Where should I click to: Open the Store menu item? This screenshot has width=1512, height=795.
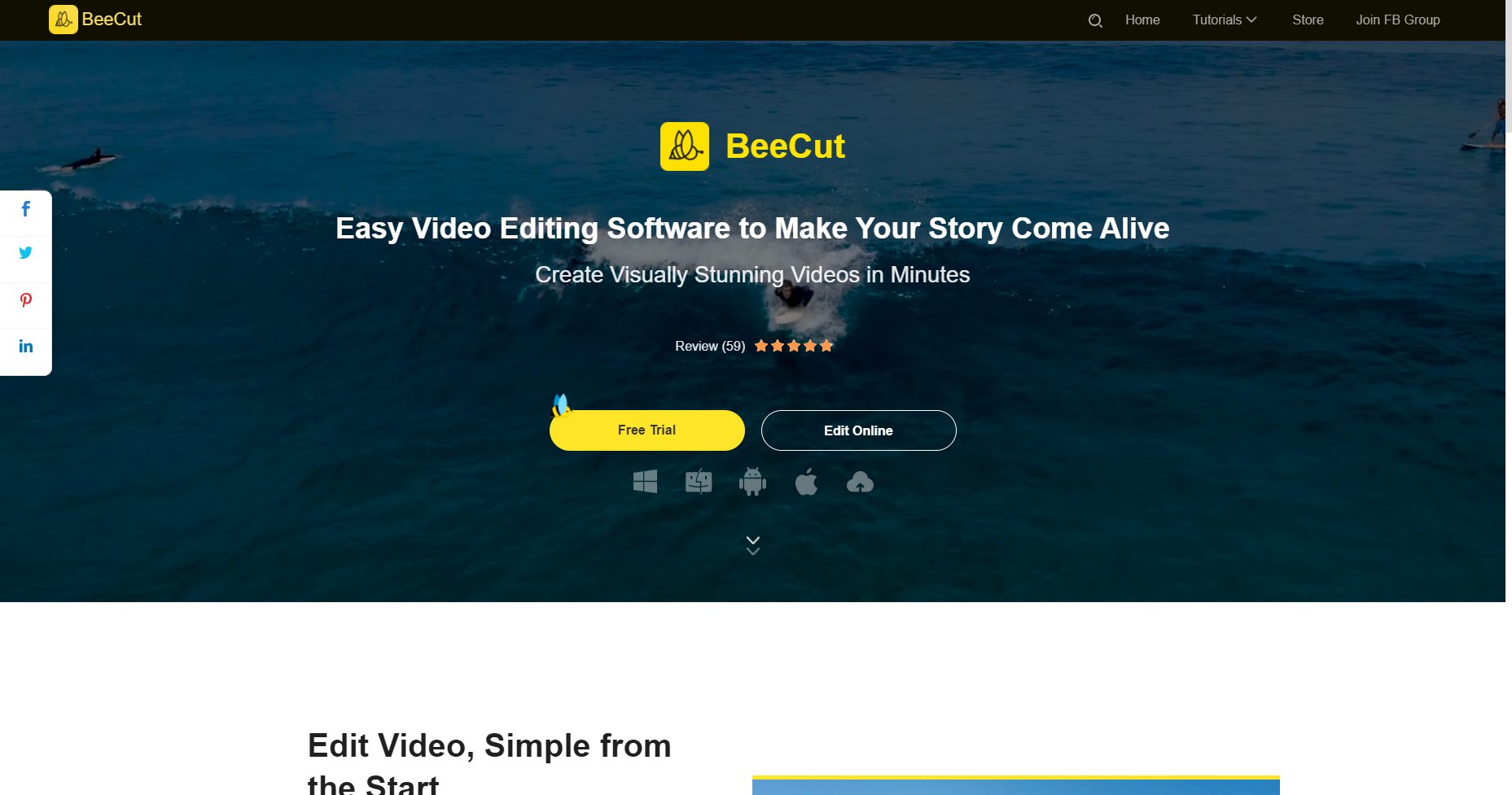1308,20
